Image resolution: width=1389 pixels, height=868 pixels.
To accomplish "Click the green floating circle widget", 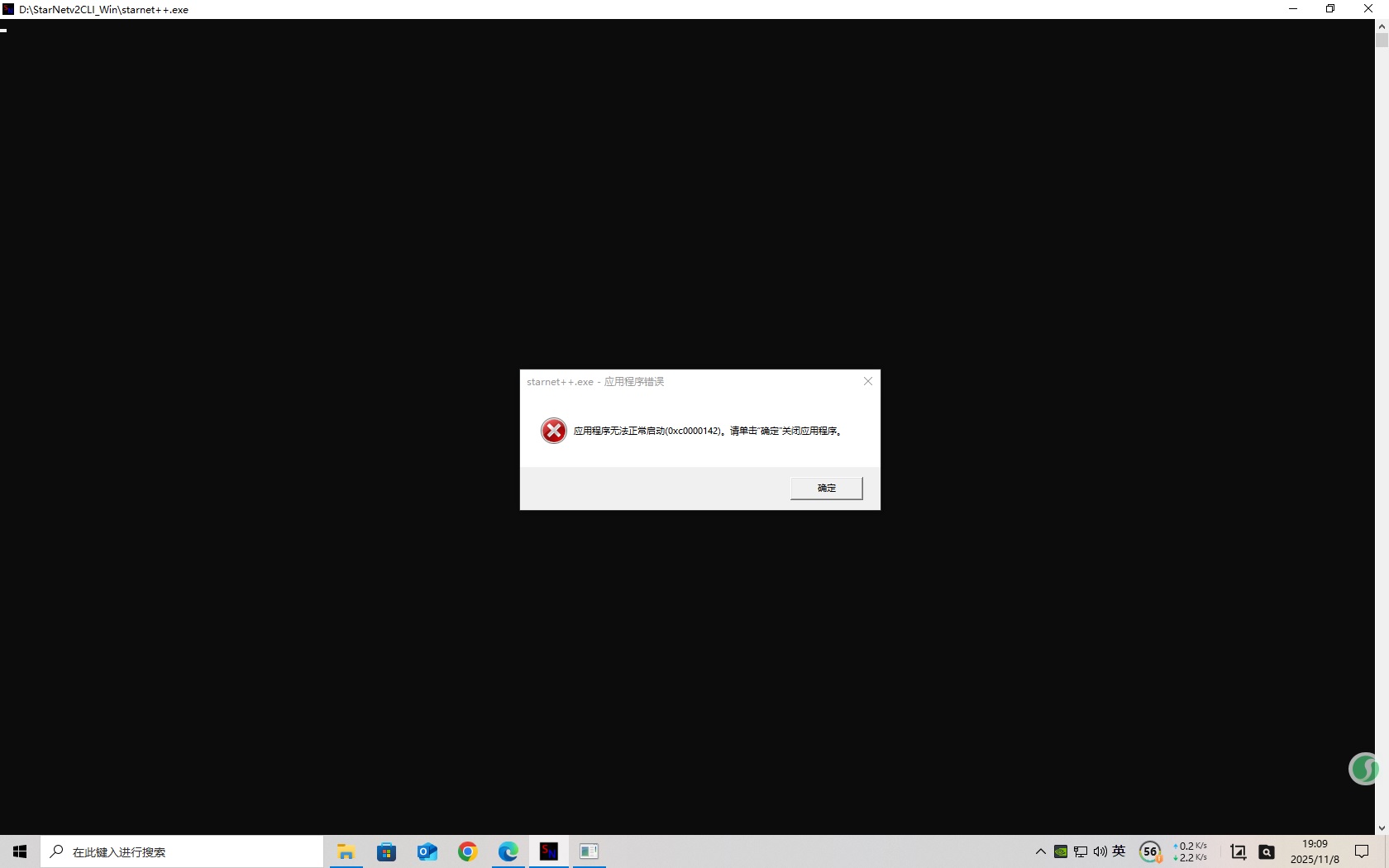I will pos(1363,769).
